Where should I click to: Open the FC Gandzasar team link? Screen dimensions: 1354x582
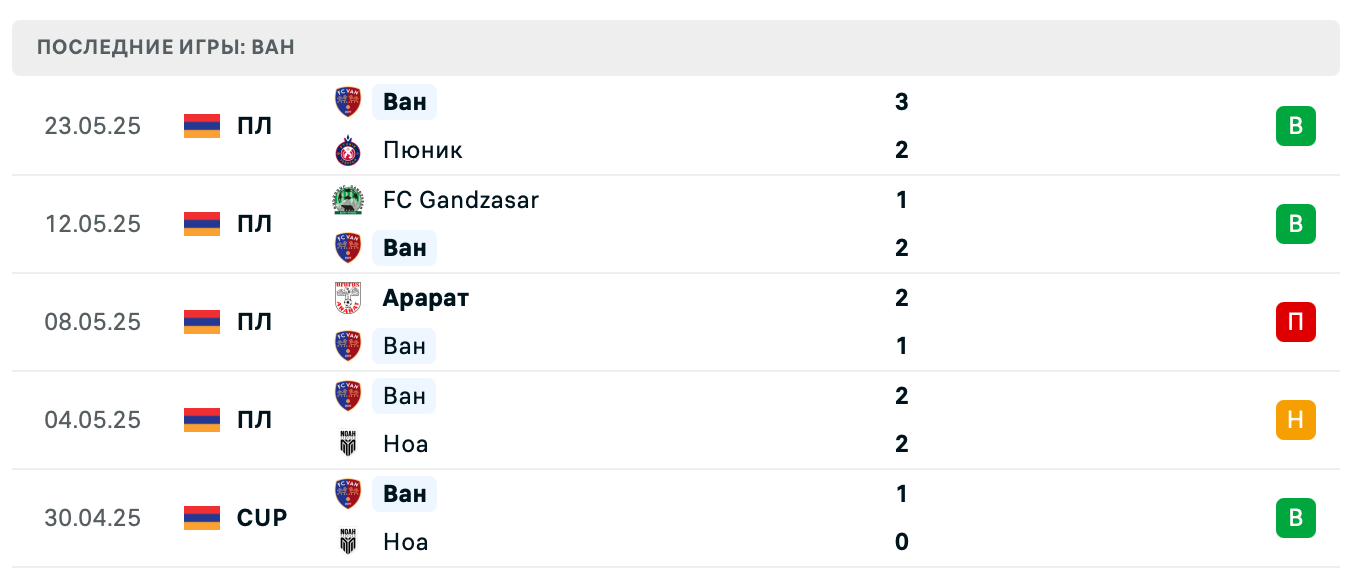coord(460,200)
